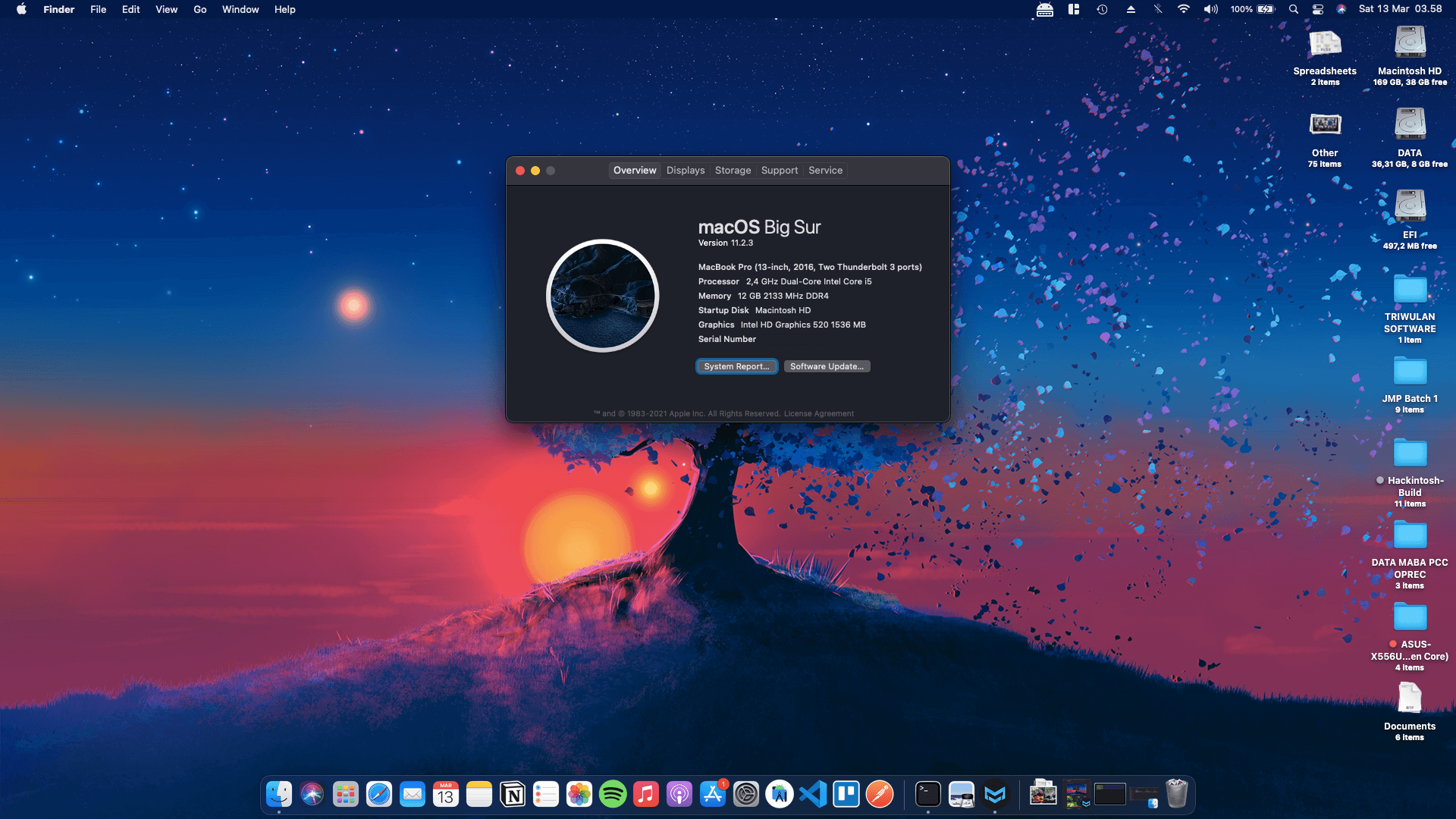
Task: Open App Store with update badge
Action: tap(712, 794)
